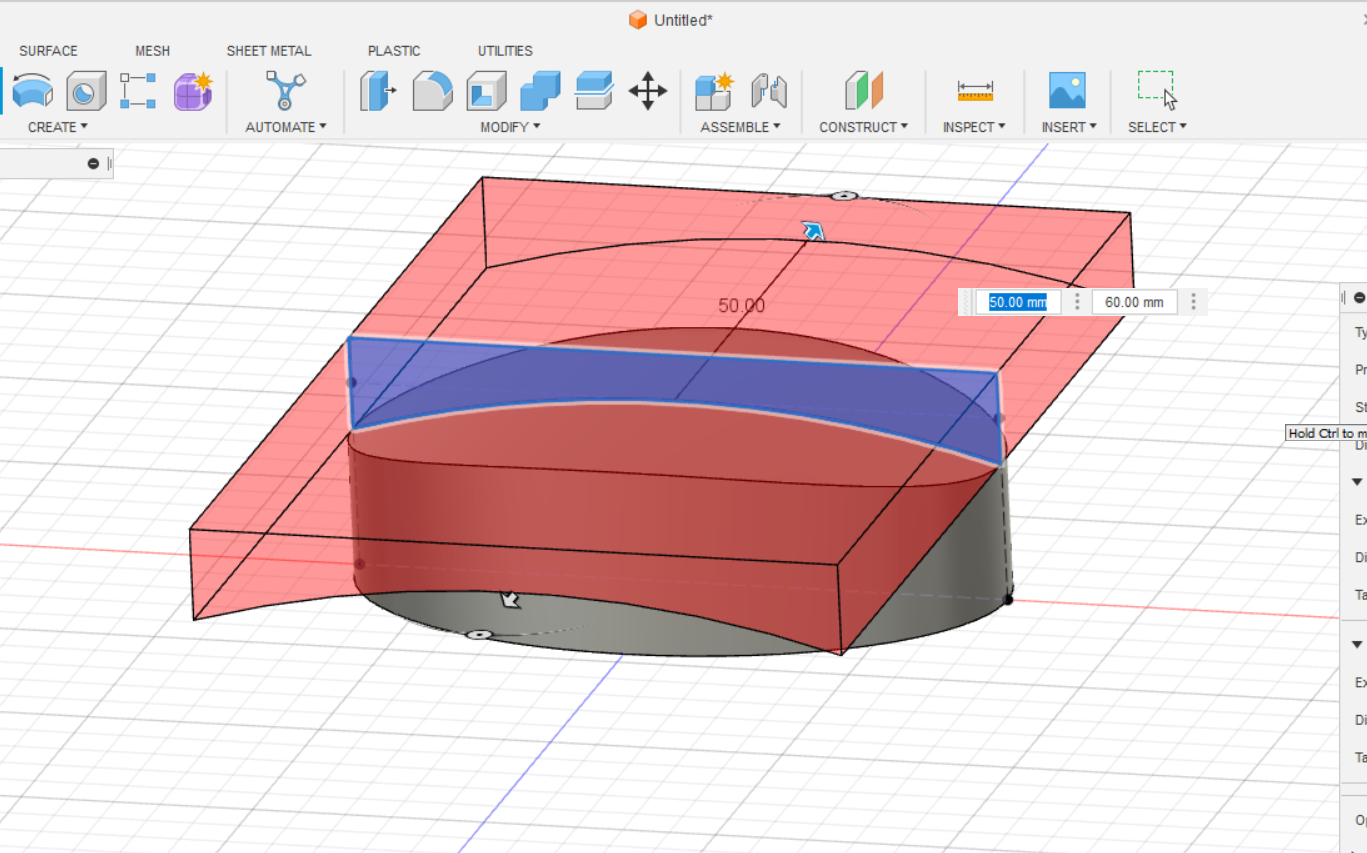The height and width of the screenshot is (853, 1367).
Task: Open options menu beside 60.00 mm field
Action: (1193, 302)
